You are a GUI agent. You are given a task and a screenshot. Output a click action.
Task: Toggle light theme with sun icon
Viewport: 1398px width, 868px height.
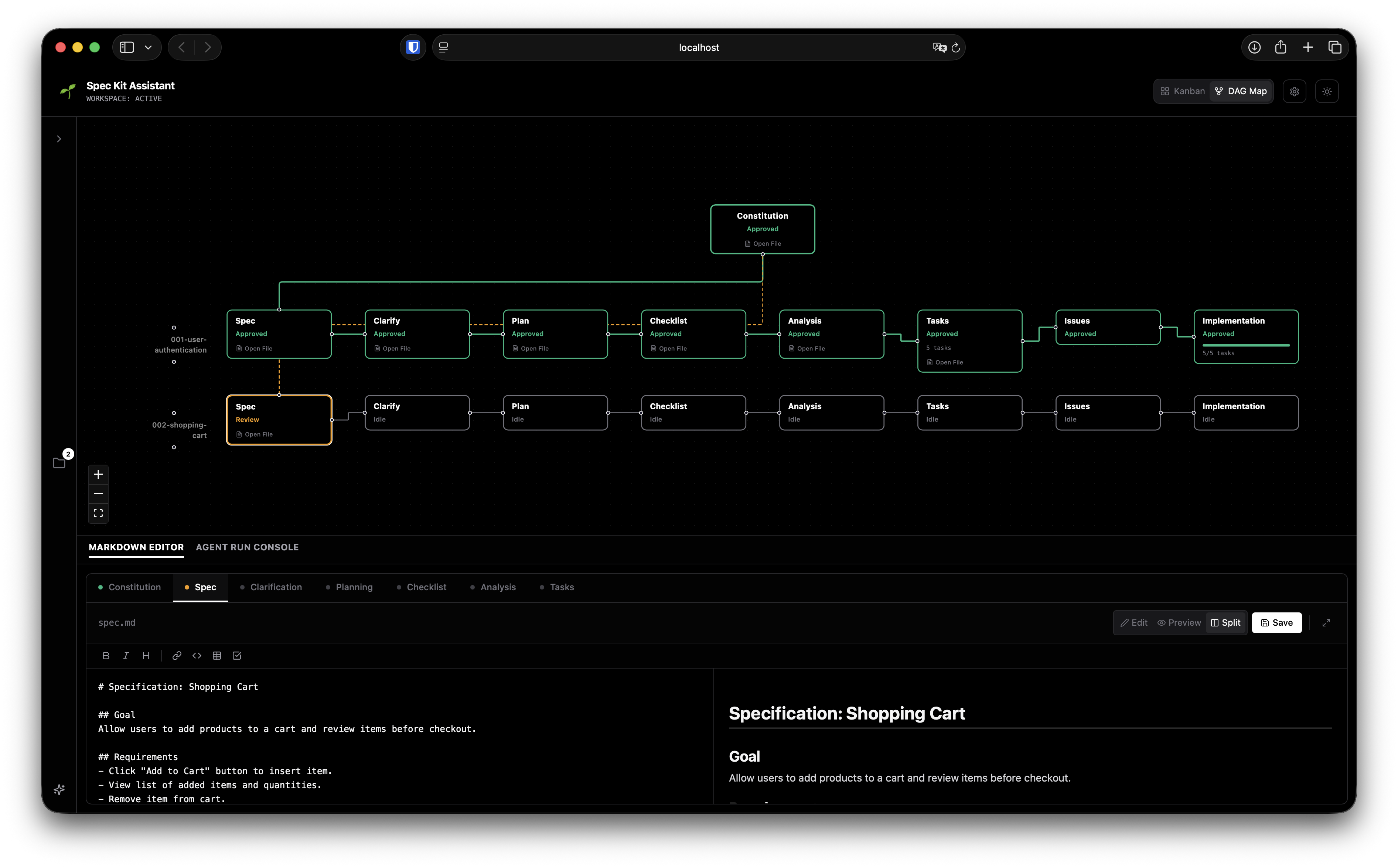tap(1327, 91)
